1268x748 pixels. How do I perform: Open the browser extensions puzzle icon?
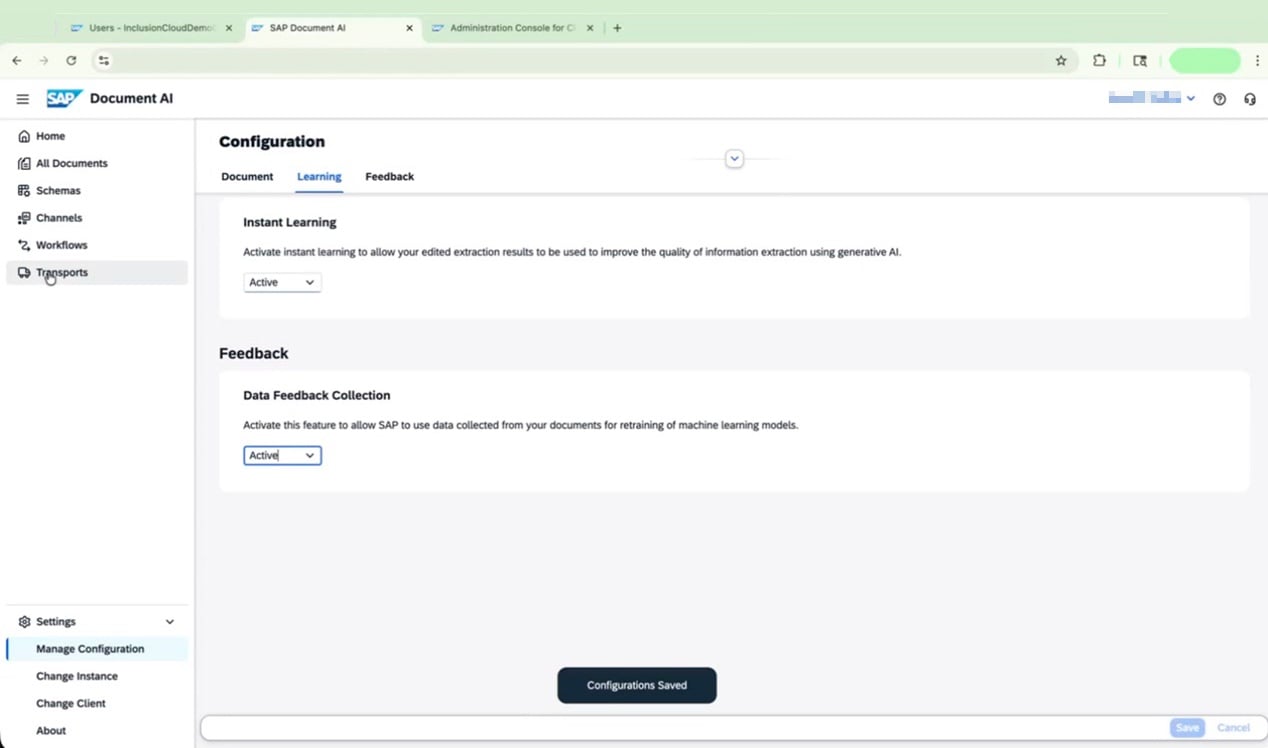coord(1099,60)
